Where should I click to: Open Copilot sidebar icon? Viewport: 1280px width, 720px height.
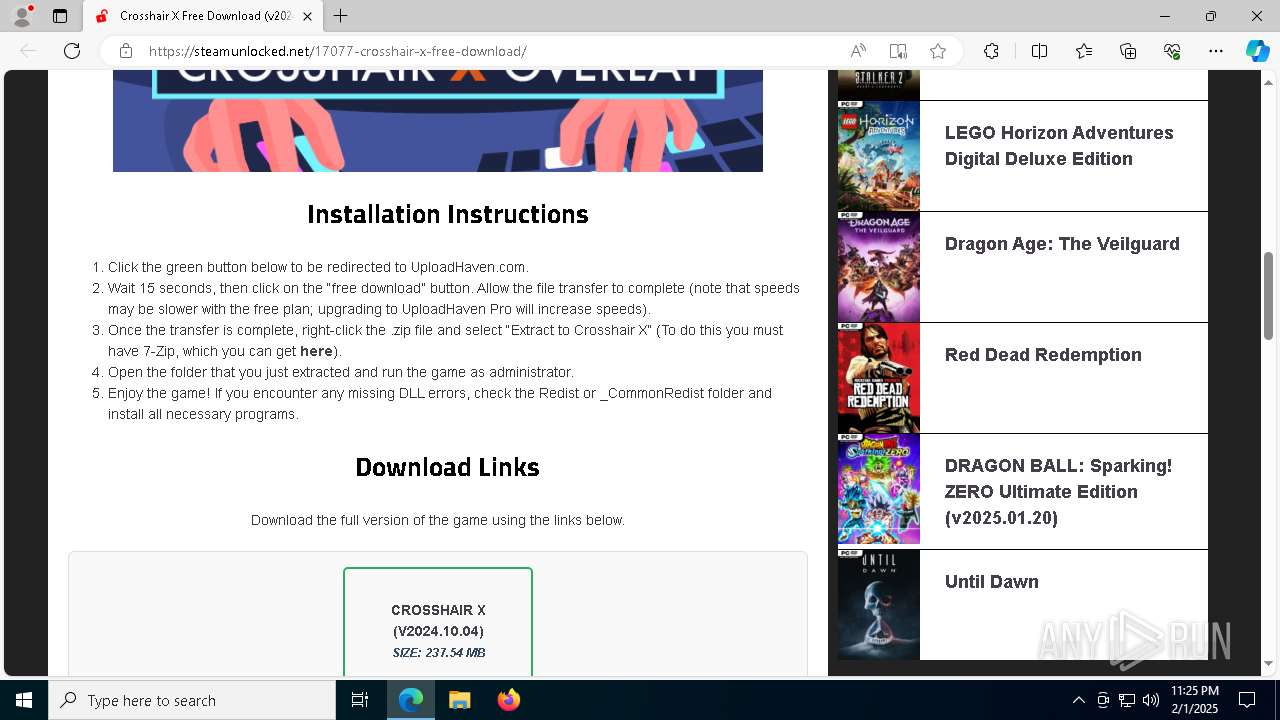pos(1257,51)
